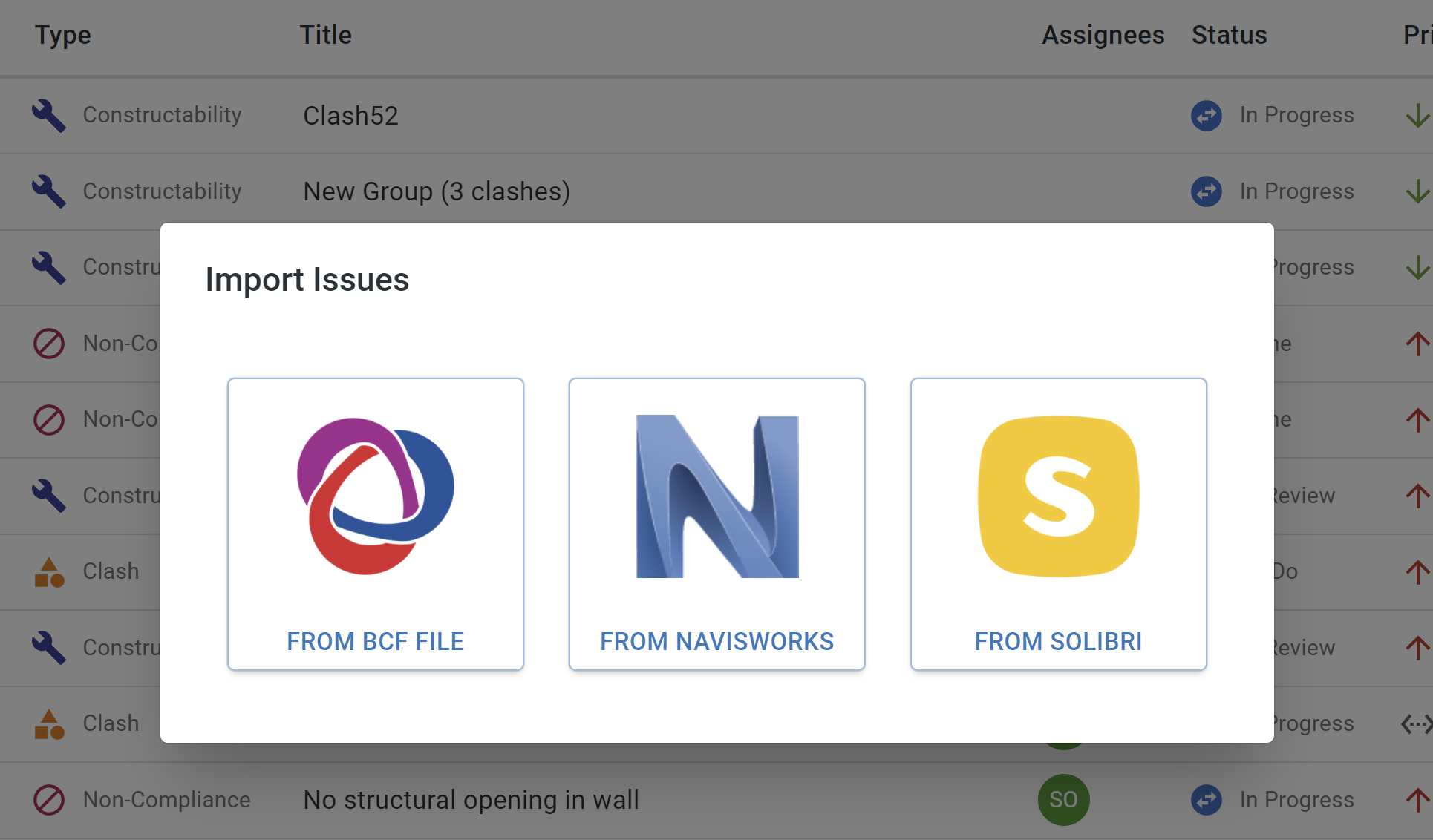Image resolution: width=1433 pixels, height=840 pixels.
Task: Click the low priority arrow for Clash52
Action: (x=1417, y=116)
